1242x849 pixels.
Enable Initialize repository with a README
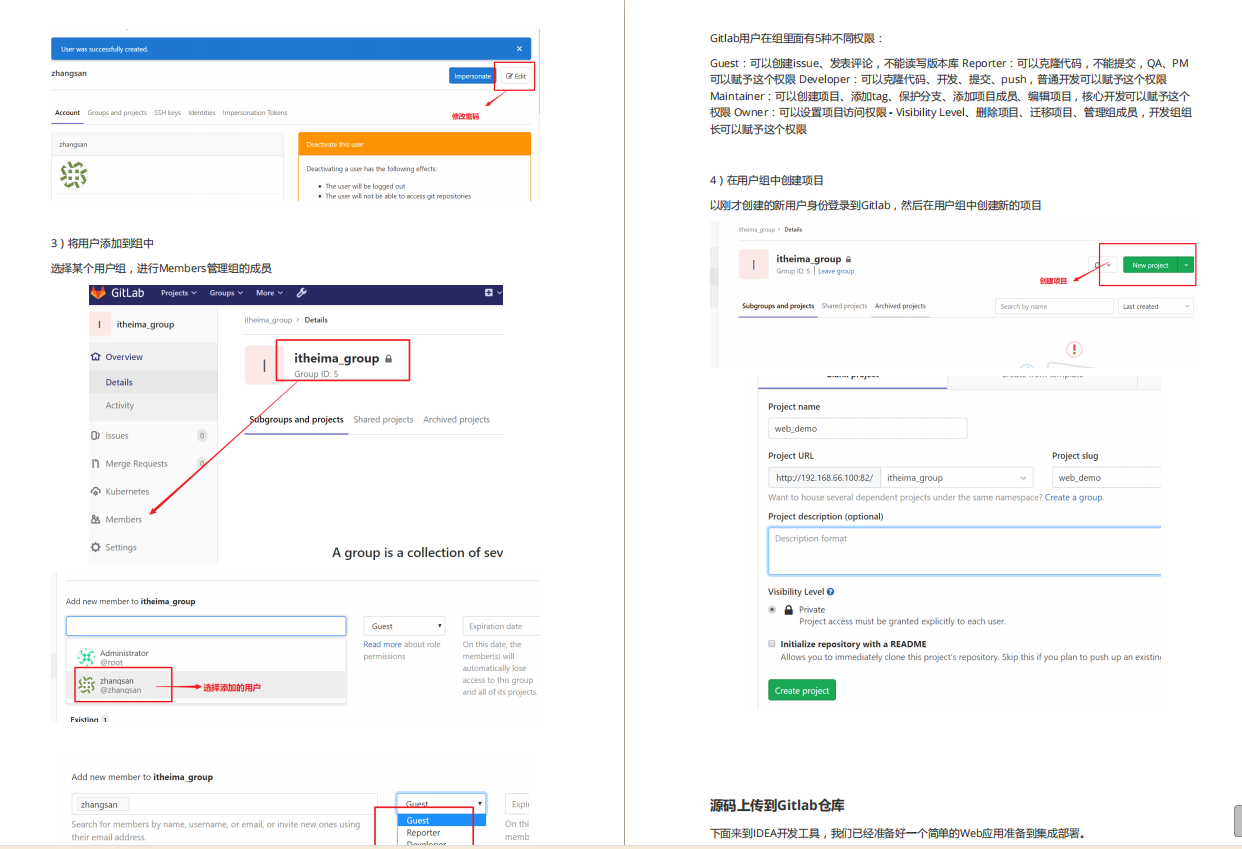771,644
